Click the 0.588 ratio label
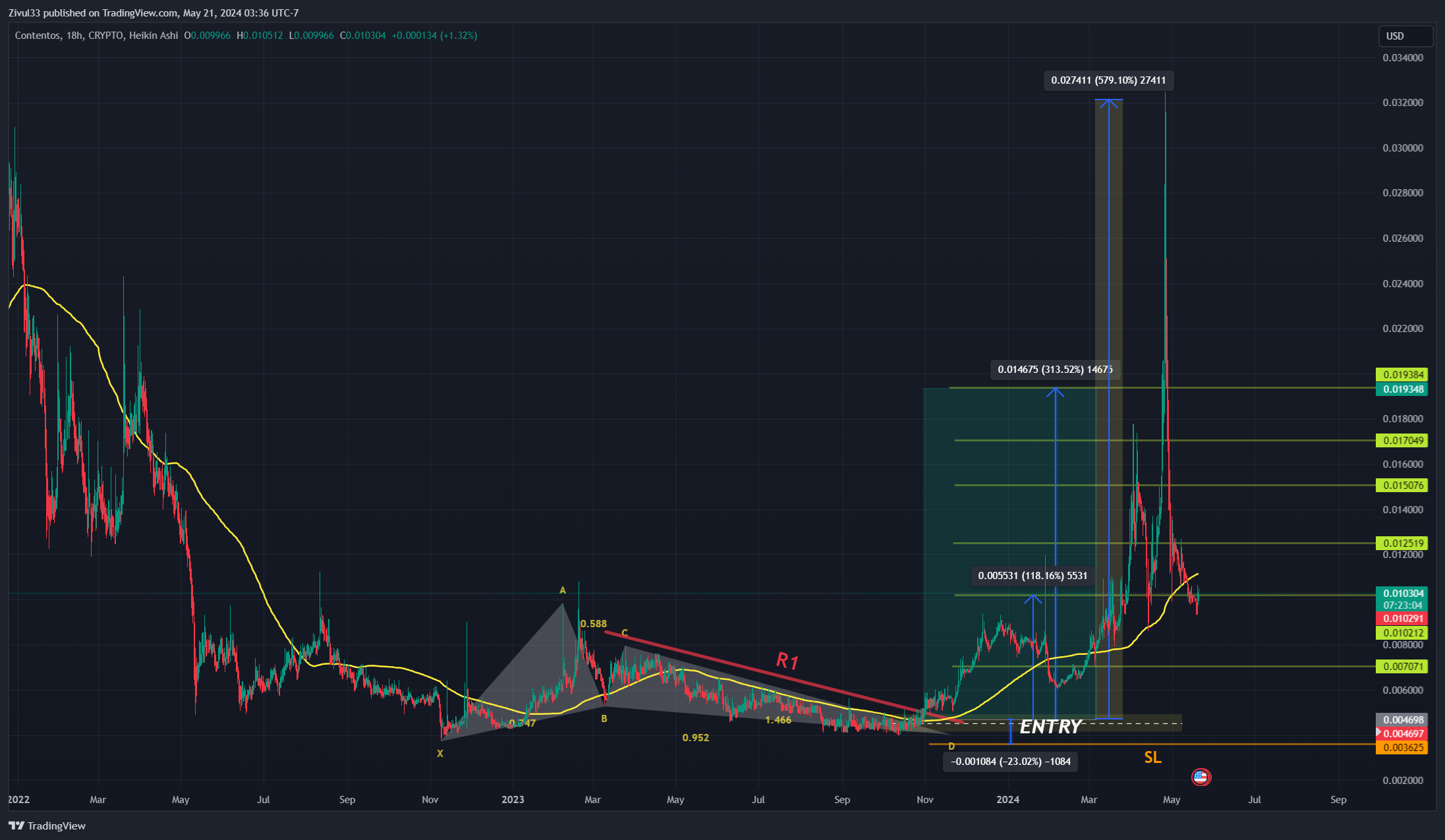 [x=593, y=624]
